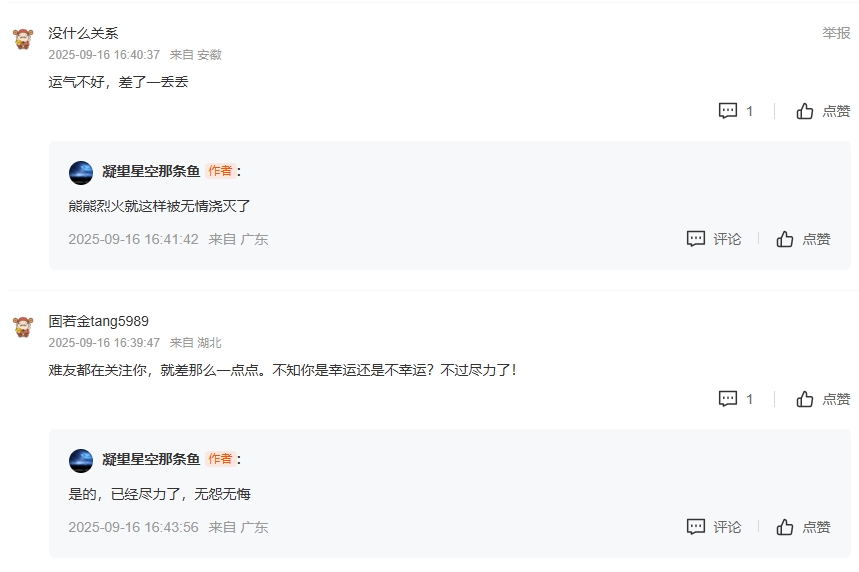Click comment icon on 无怨无悔 reply
Screen dimensions: 859x572
point(696,527)
